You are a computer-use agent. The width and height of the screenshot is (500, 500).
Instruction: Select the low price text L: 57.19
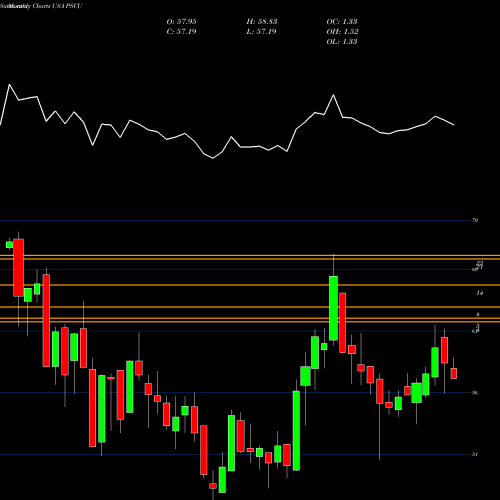click(x=262, y=32)
